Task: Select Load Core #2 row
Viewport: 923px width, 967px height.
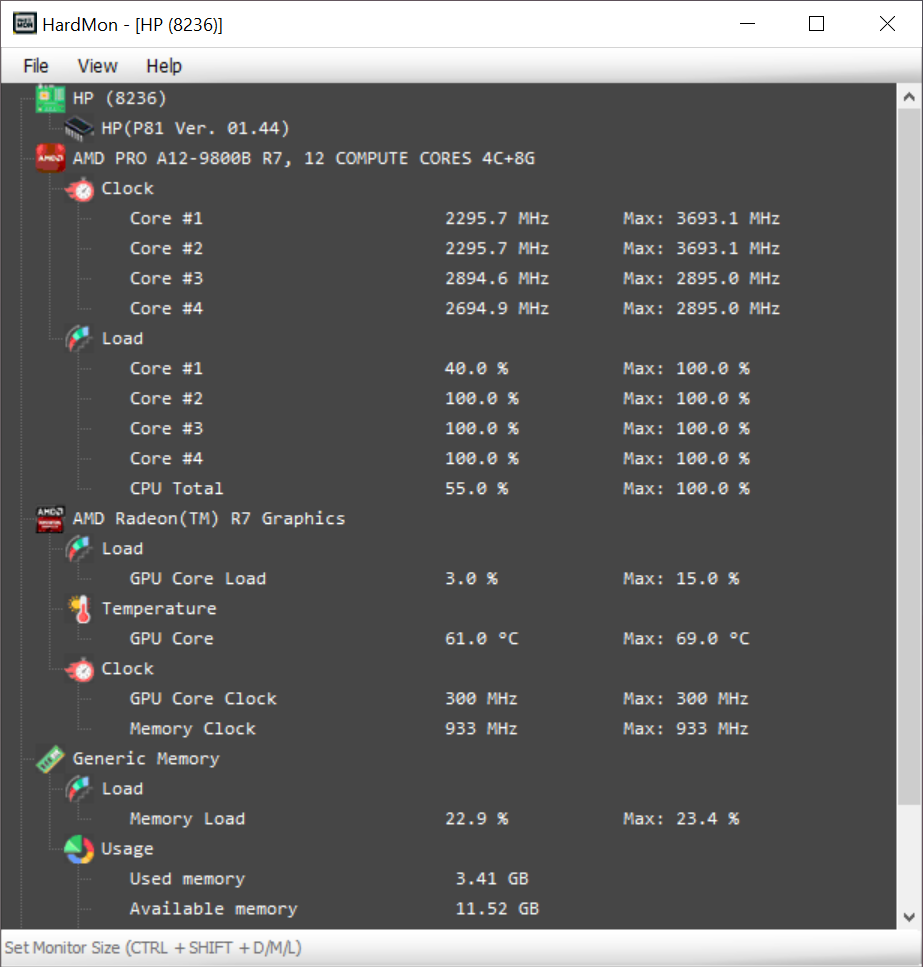Action: [x=440, y=398]
